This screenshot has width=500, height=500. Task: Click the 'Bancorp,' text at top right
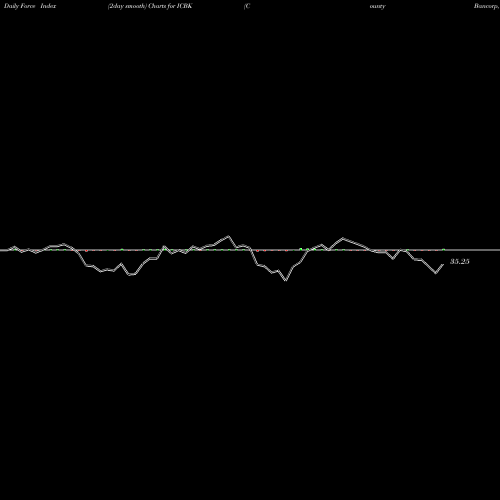click(x=486, y=6)
